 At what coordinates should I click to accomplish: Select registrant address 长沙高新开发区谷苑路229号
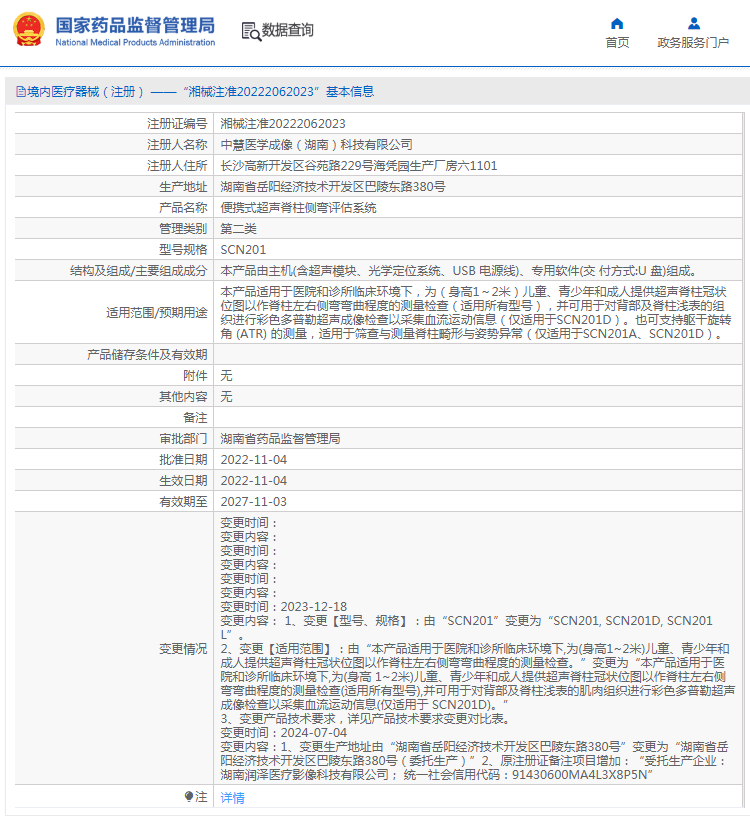[x=359, y=166]
